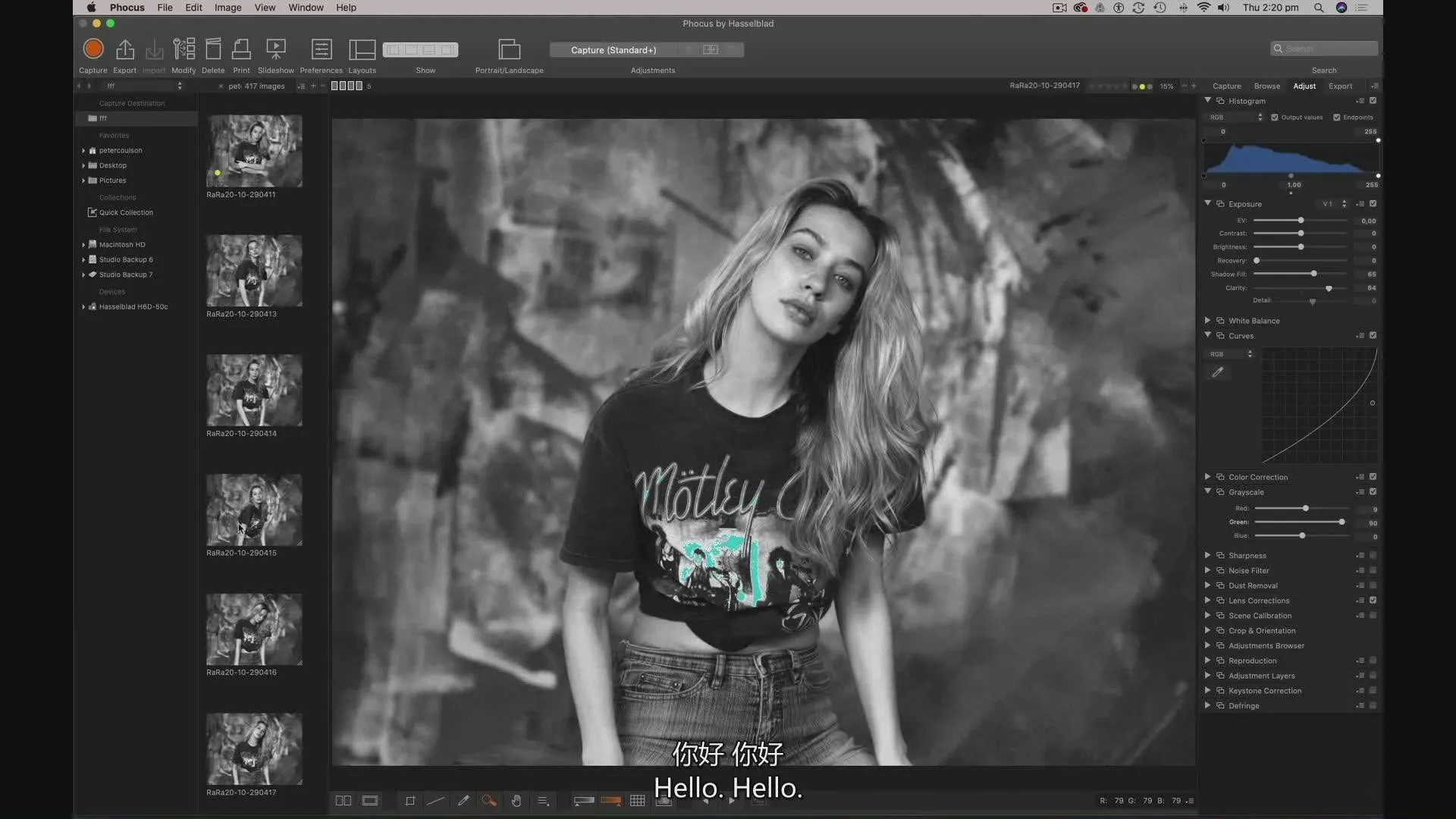Image resolution: width=1456 pixels, height=819 pixels.
Task: Select the orange Zoom magnifier tool
Action: [489, 801]
